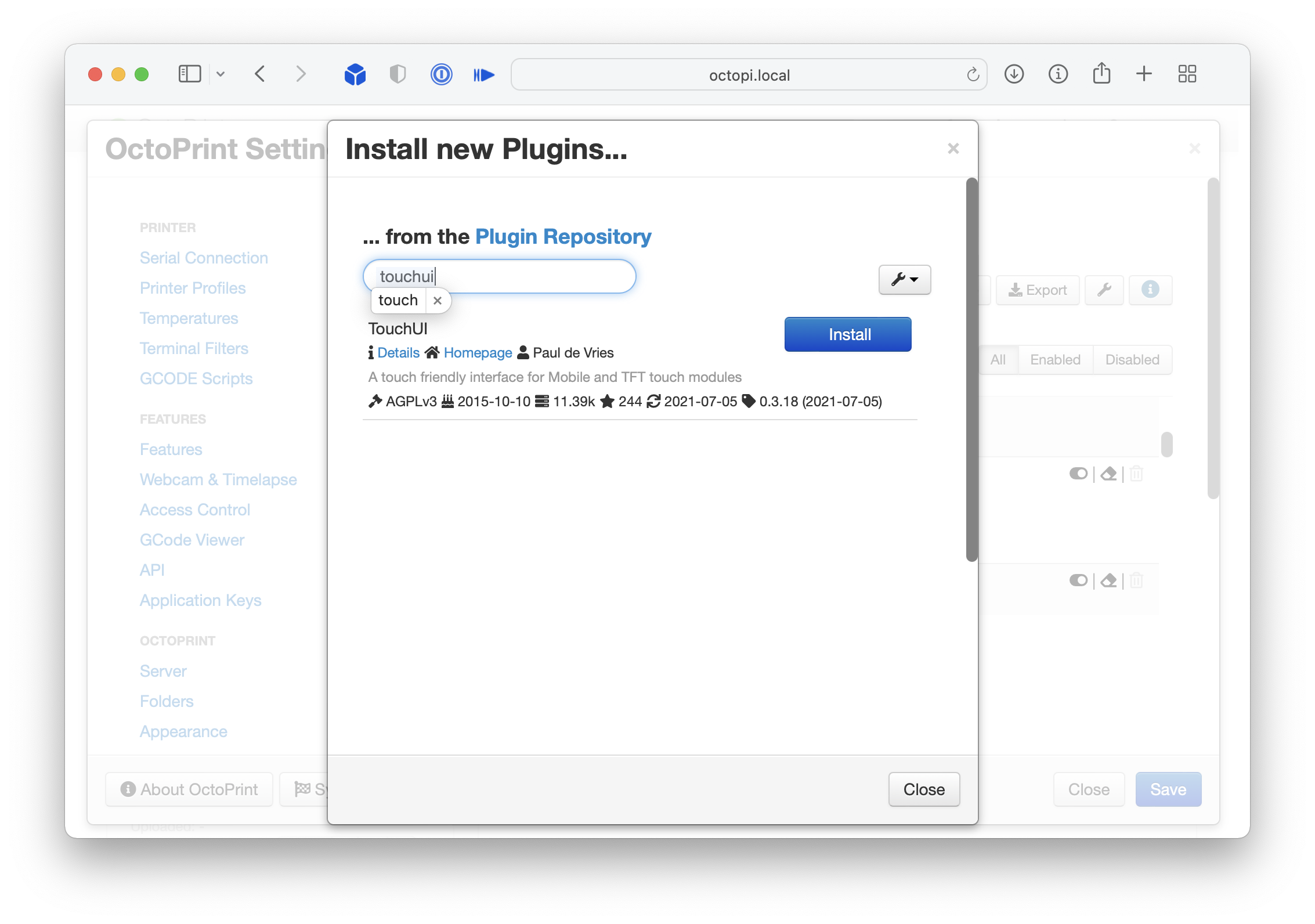Screen dimensions: 1315x924
Task: Open GCode Viewer settings
Action: [192, 540]
